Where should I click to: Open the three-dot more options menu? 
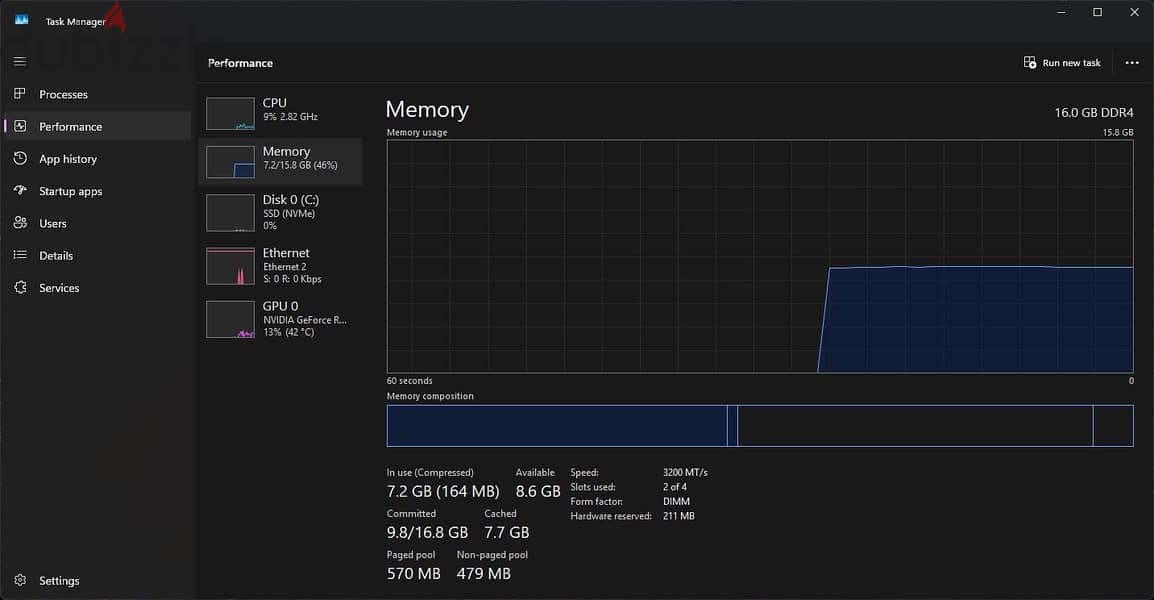click(1132, 63)
